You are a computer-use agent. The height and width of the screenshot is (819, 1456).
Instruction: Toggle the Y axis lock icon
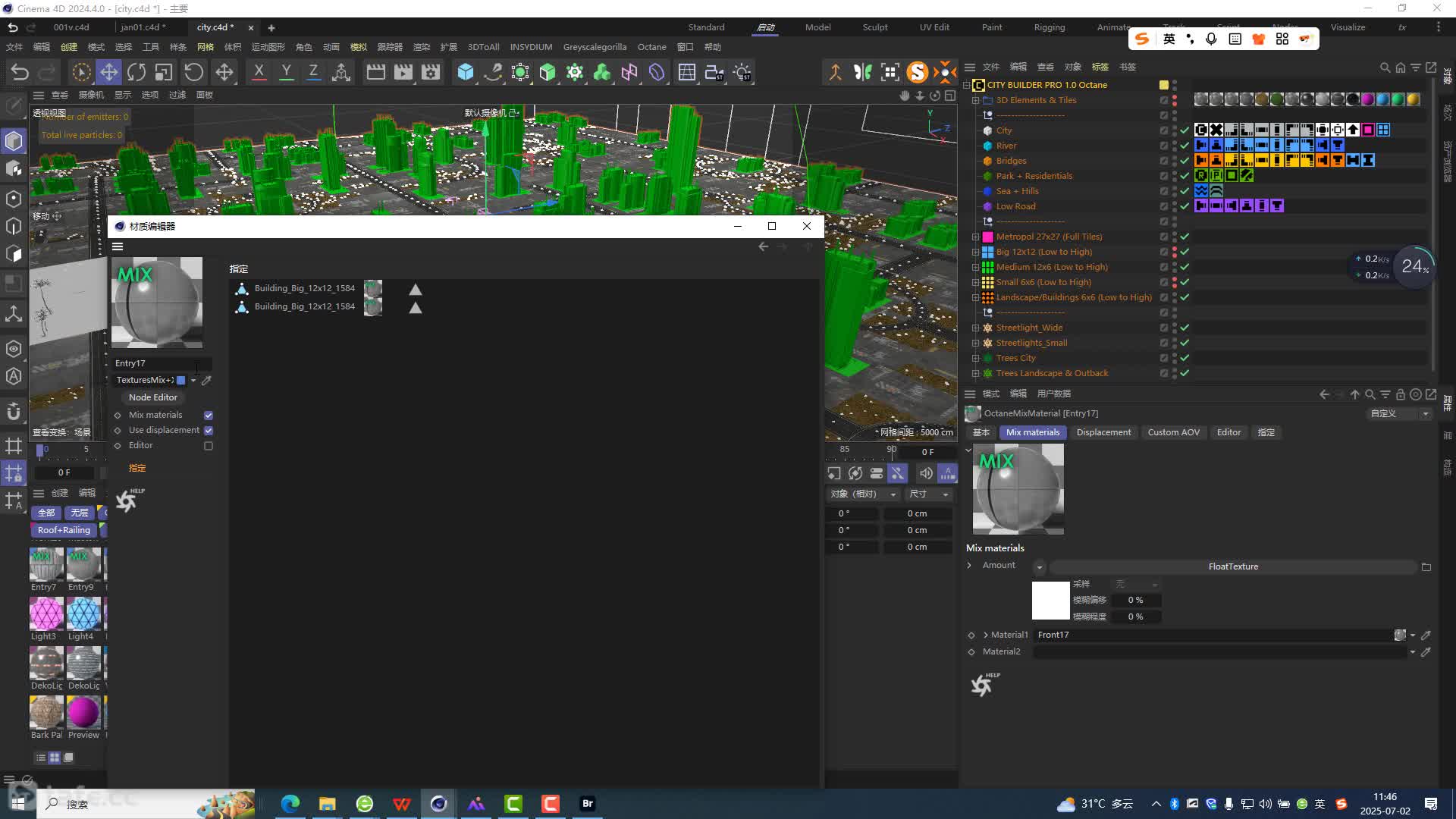point(286,72)
